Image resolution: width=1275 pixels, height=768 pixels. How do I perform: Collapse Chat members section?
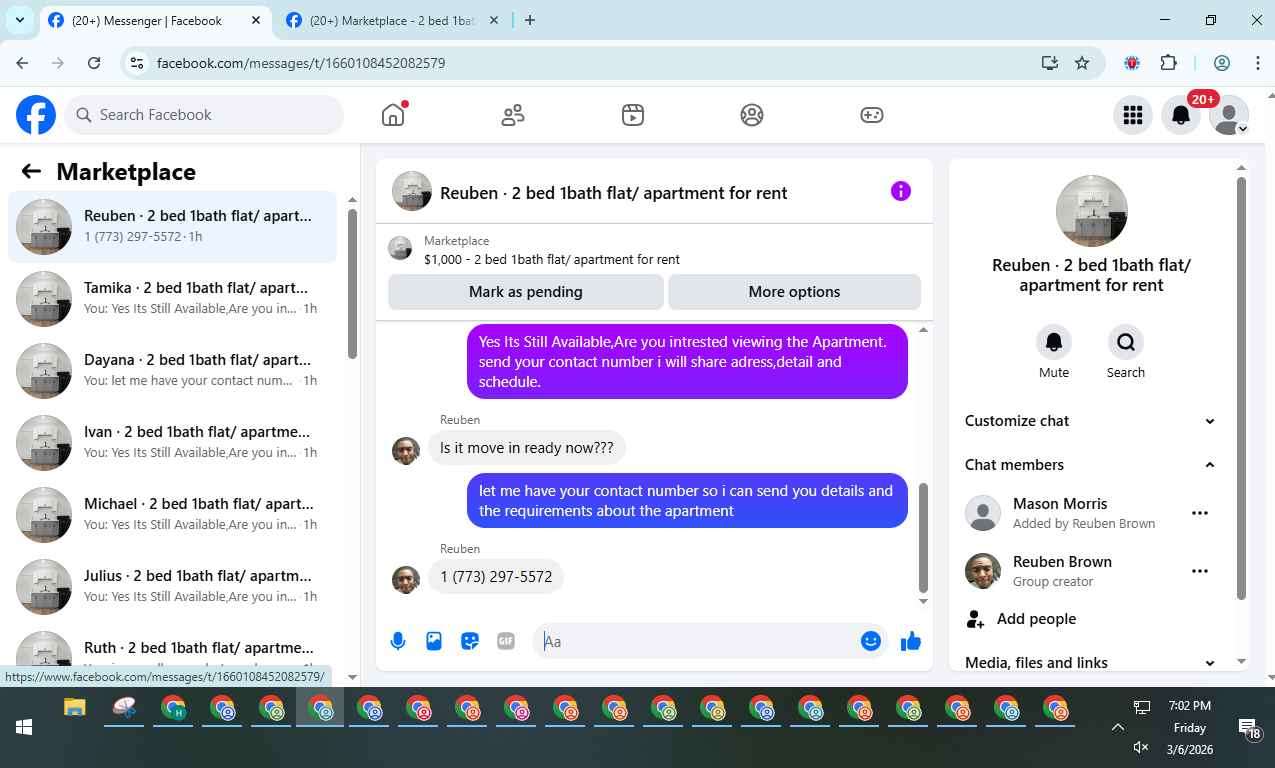coord(1091,465)
